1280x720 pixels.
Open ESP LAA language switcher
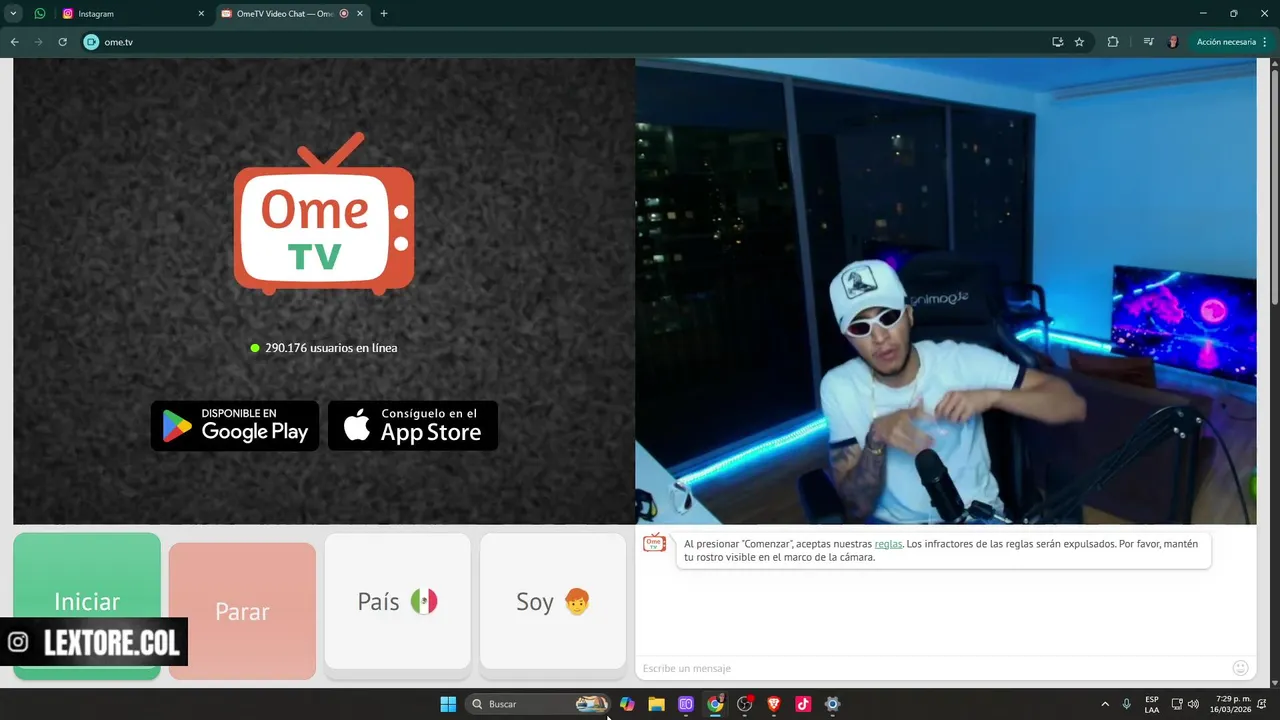[1152, 704]
